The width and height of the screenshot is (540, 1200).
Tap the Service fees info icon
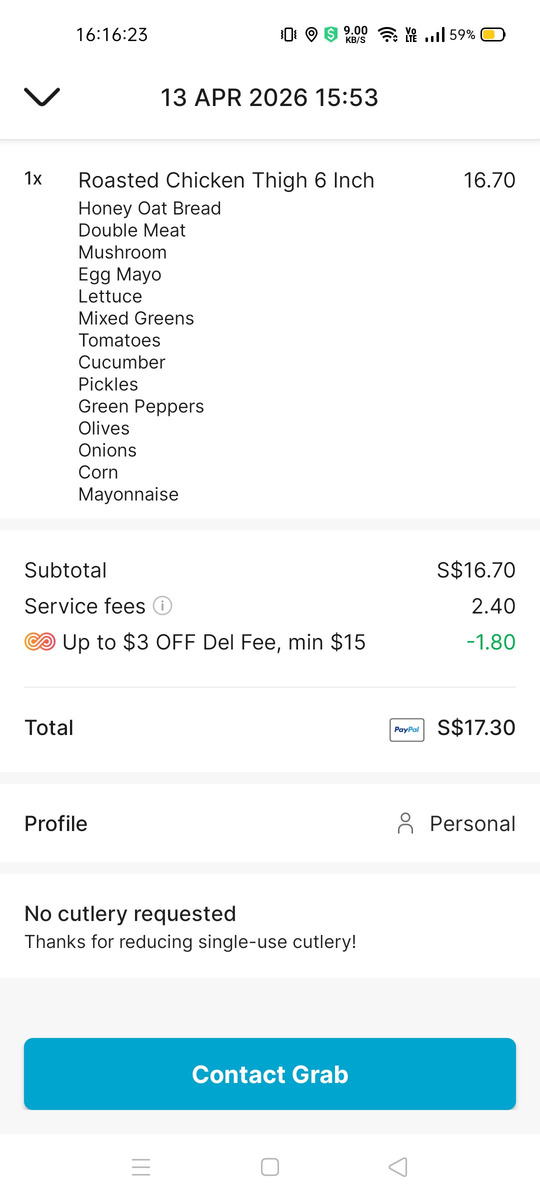[x=163, y=606]
